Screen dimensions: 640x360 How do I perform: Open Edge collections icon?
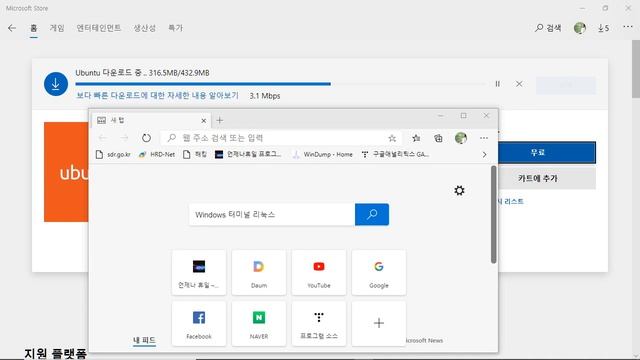438,138
